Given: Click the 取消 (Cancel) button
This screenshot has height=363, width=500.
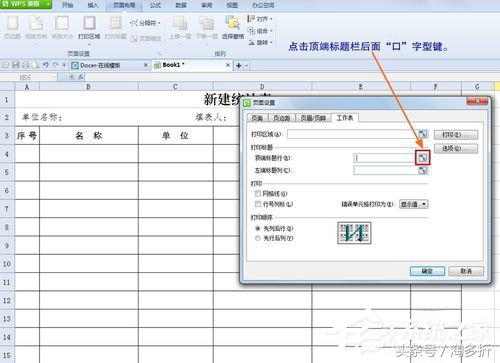Looking at the screenshot, I should click(466, 271).
